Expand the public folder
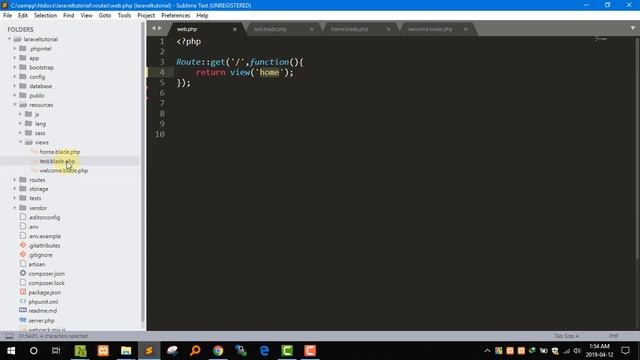 coord(15,96)
